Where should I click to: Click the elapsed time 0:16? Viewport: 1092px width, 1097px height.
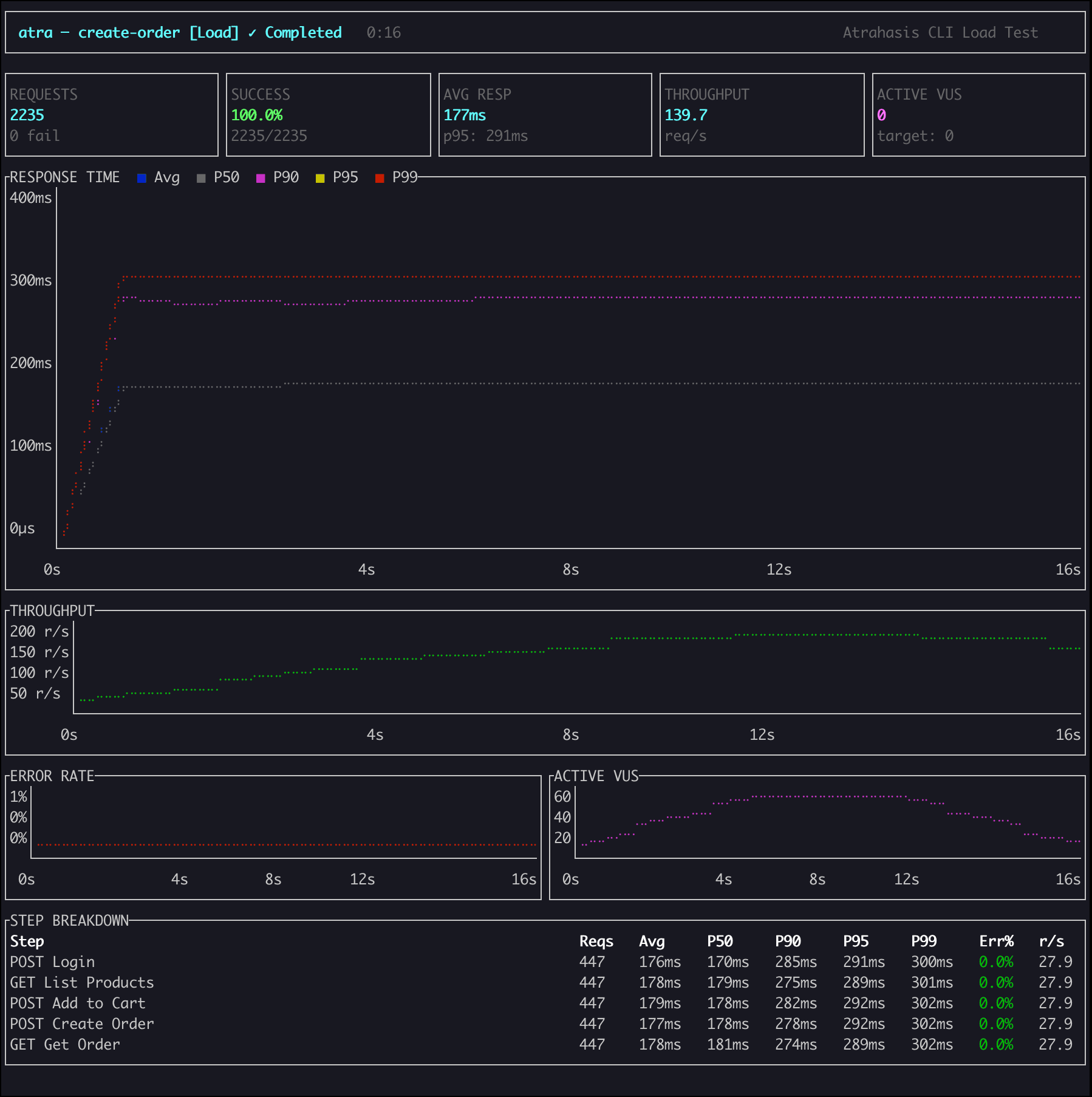[x=384, y=33]
